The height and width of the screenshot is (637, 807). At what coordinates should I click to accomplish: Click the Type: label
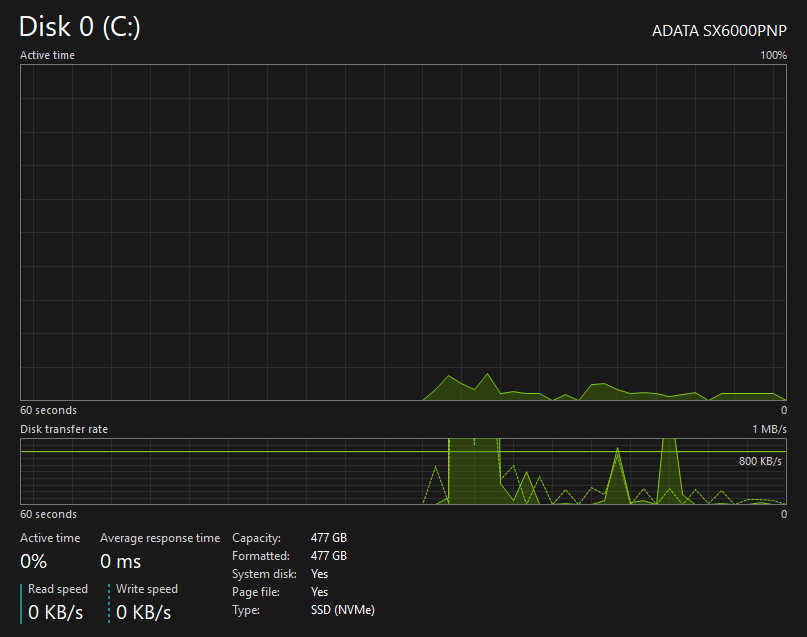246,610
